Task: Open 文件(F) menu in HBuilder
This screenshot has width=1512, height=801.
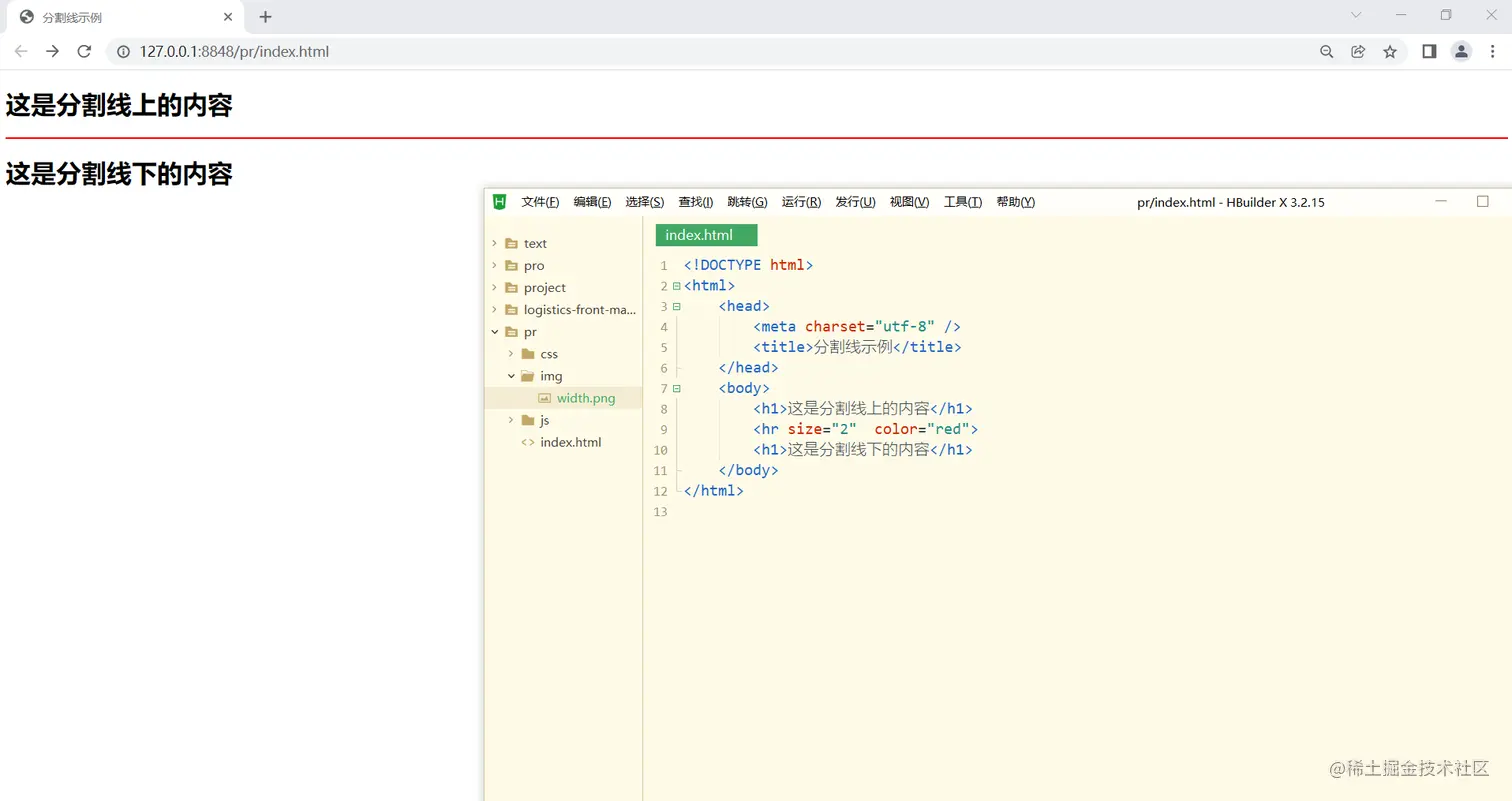Action: click(x=540, y=202)
